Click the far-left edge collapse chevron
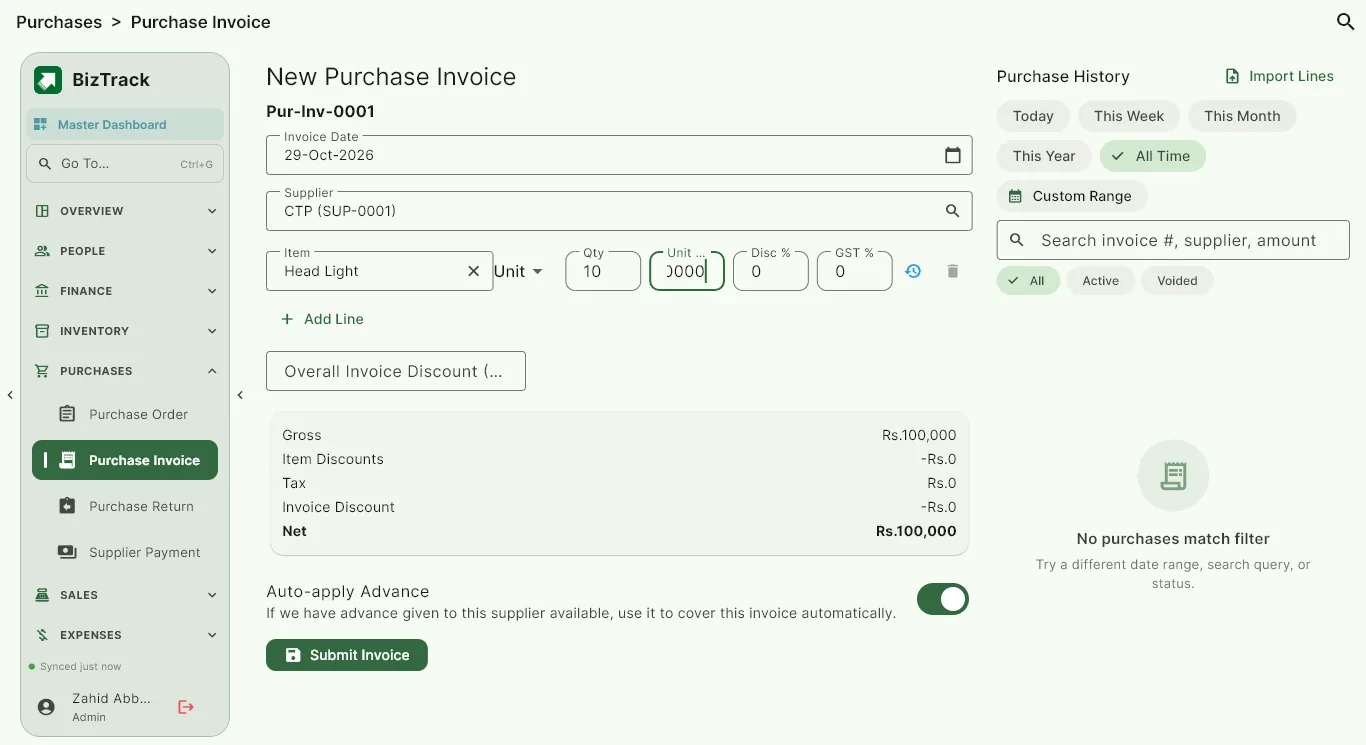Viewport: 1366px width, 745px height. tap(10, 395)
